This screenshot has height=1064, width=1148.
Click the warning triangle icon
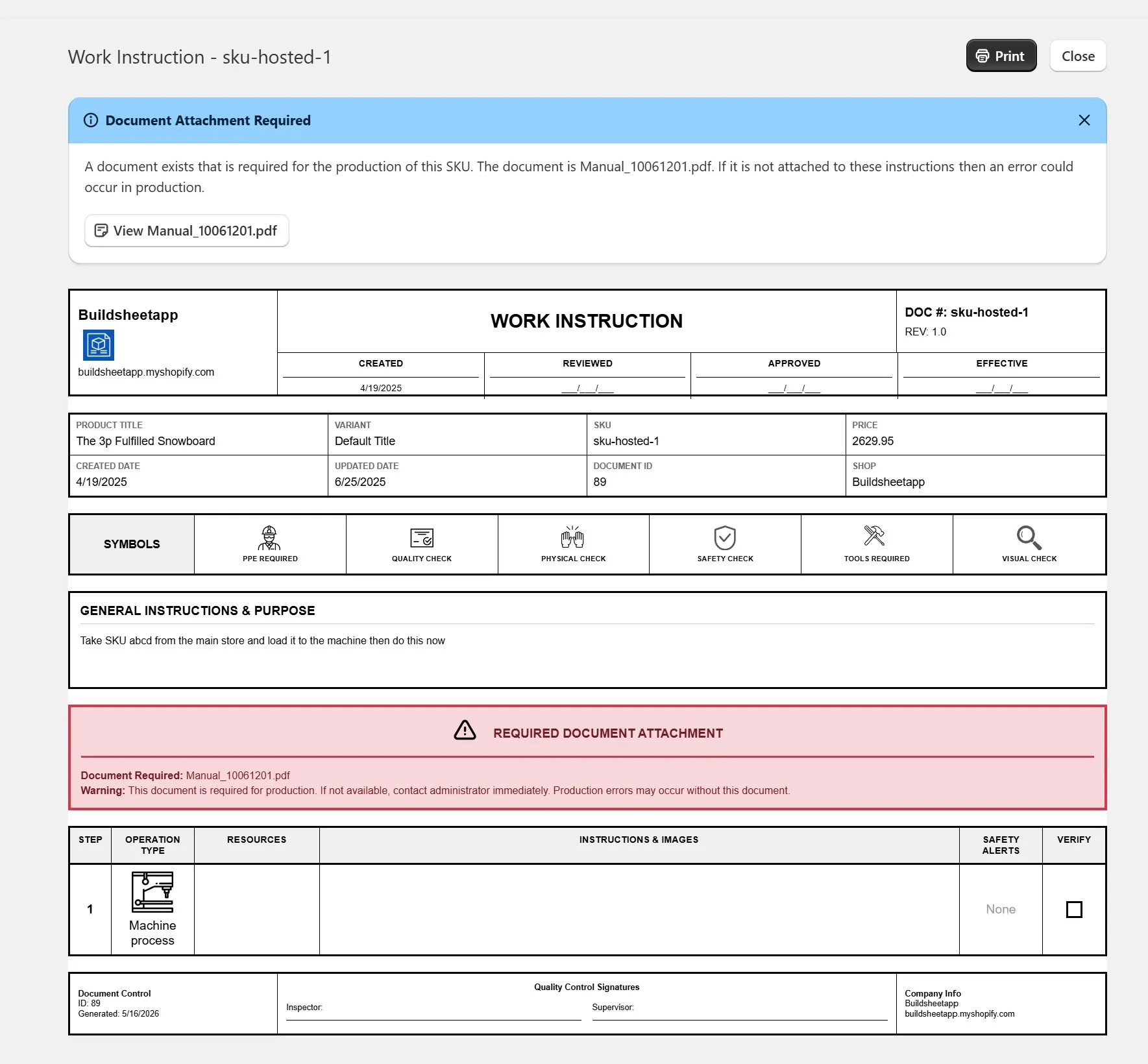pyautogui.click(x=465, y=731)
